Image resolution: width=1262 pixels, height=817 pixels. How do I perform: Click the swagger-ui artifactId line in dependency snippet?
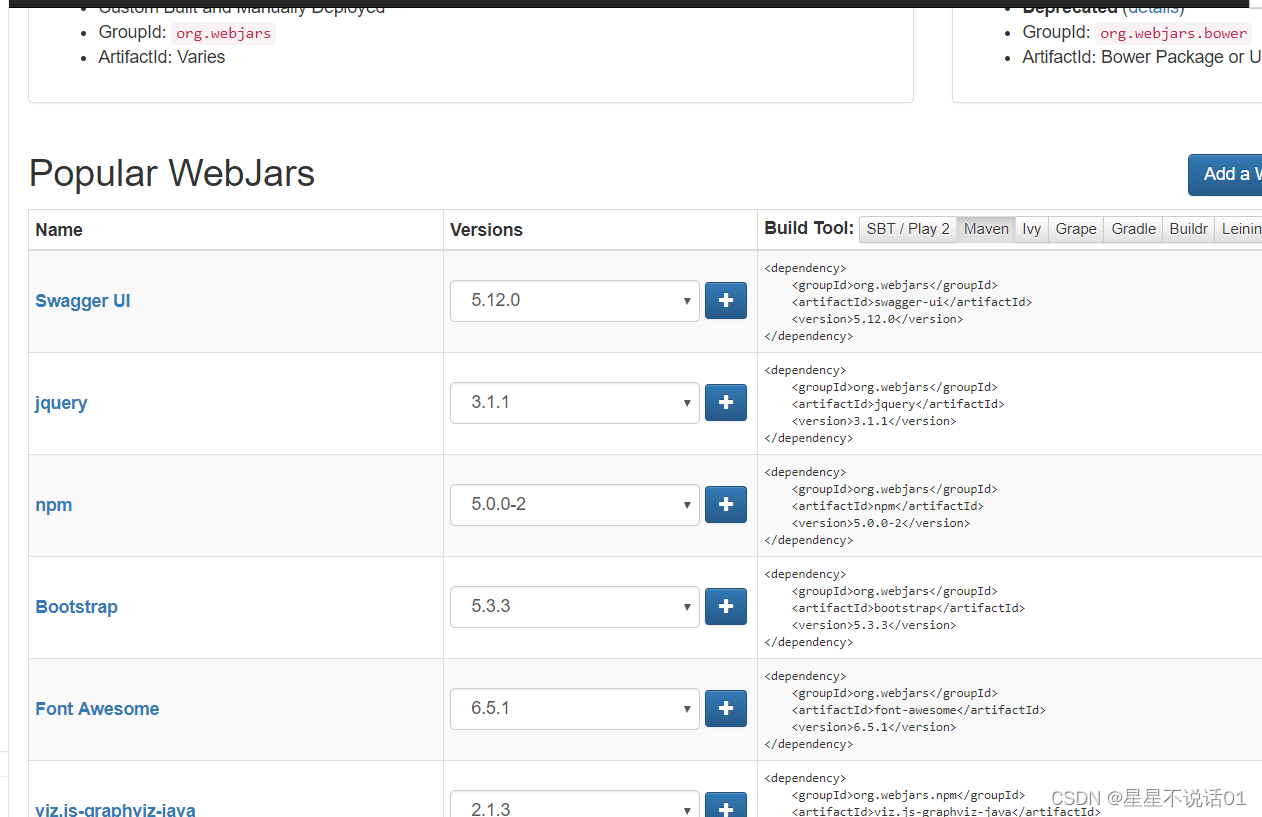(912, 302)
